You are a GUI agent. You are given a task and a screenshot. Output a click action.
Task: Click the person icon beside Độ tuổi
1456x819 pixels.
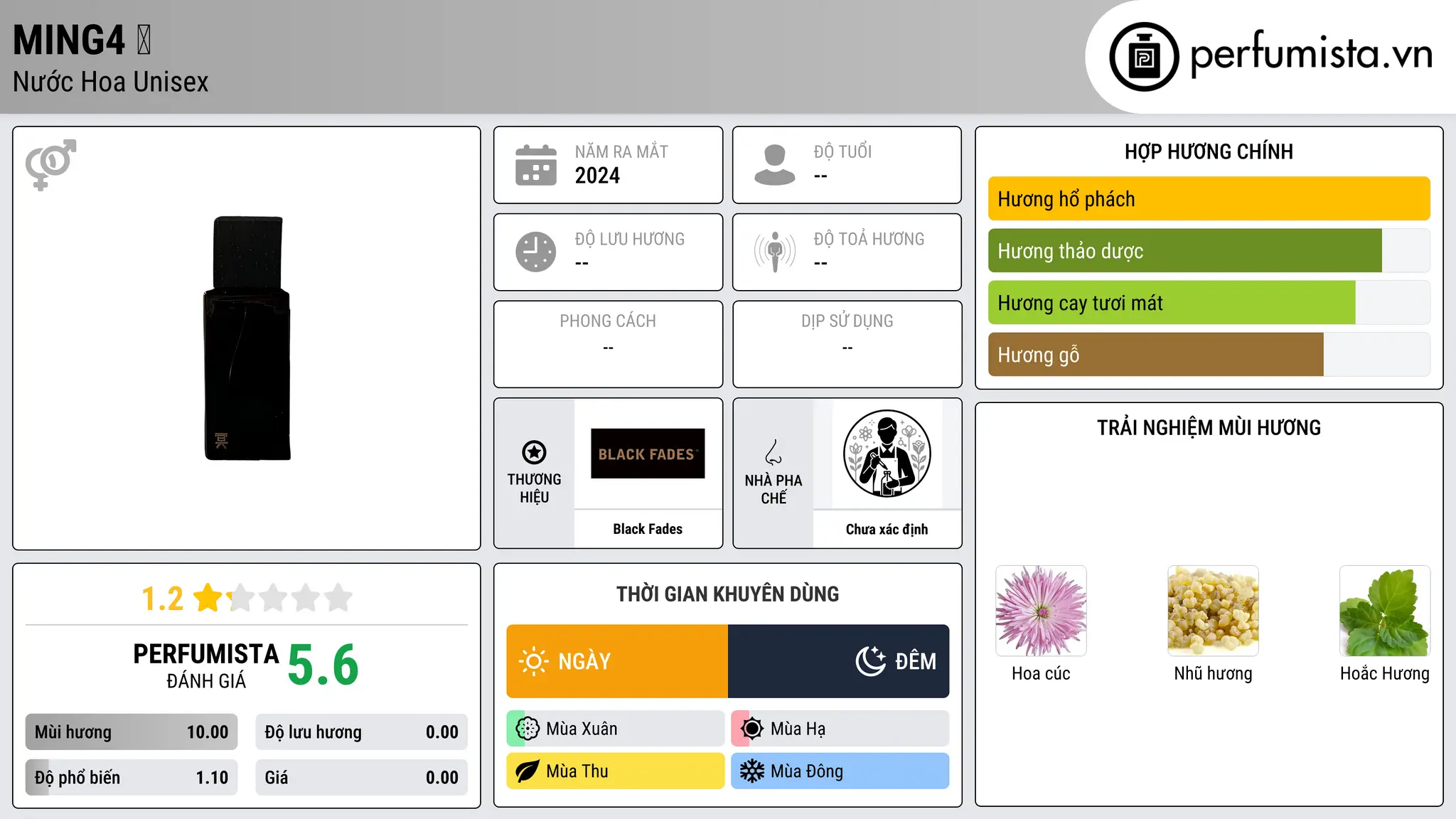pyautogui.click(x=775, y=165)
